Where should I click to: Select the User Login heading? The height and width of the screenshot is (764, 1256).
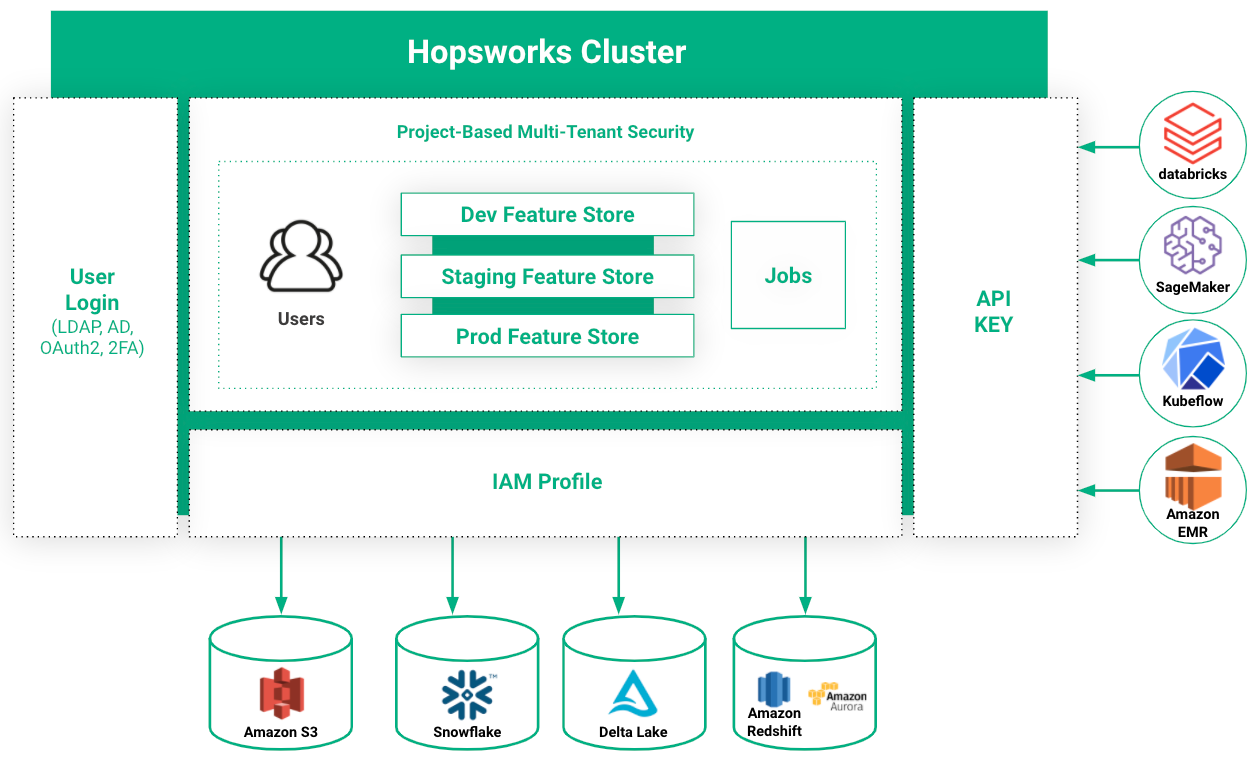[92, 290]
